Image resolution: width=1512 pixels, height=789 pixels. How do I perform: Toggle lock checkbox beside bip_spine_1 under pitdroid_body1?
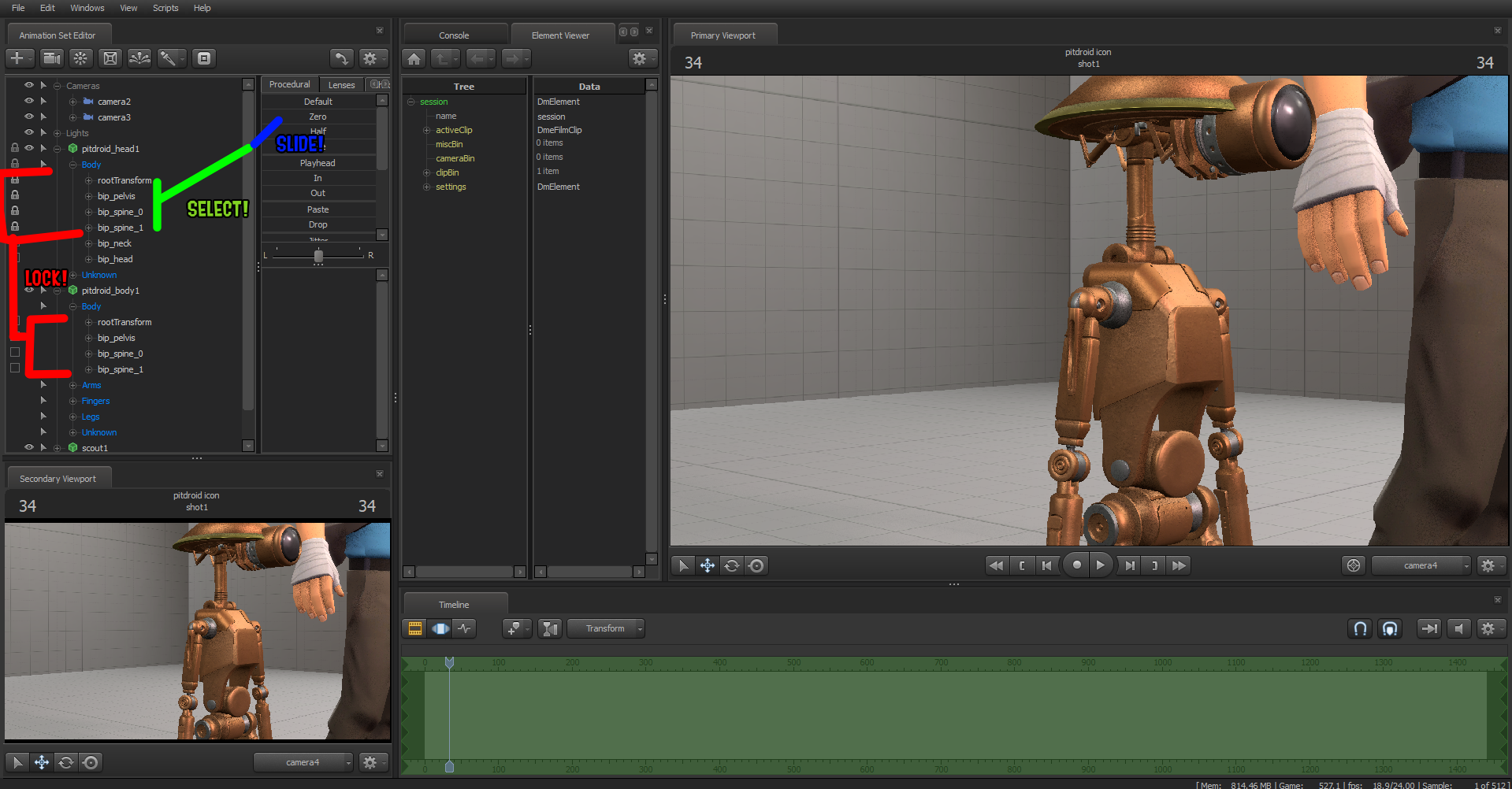[15, 369]
